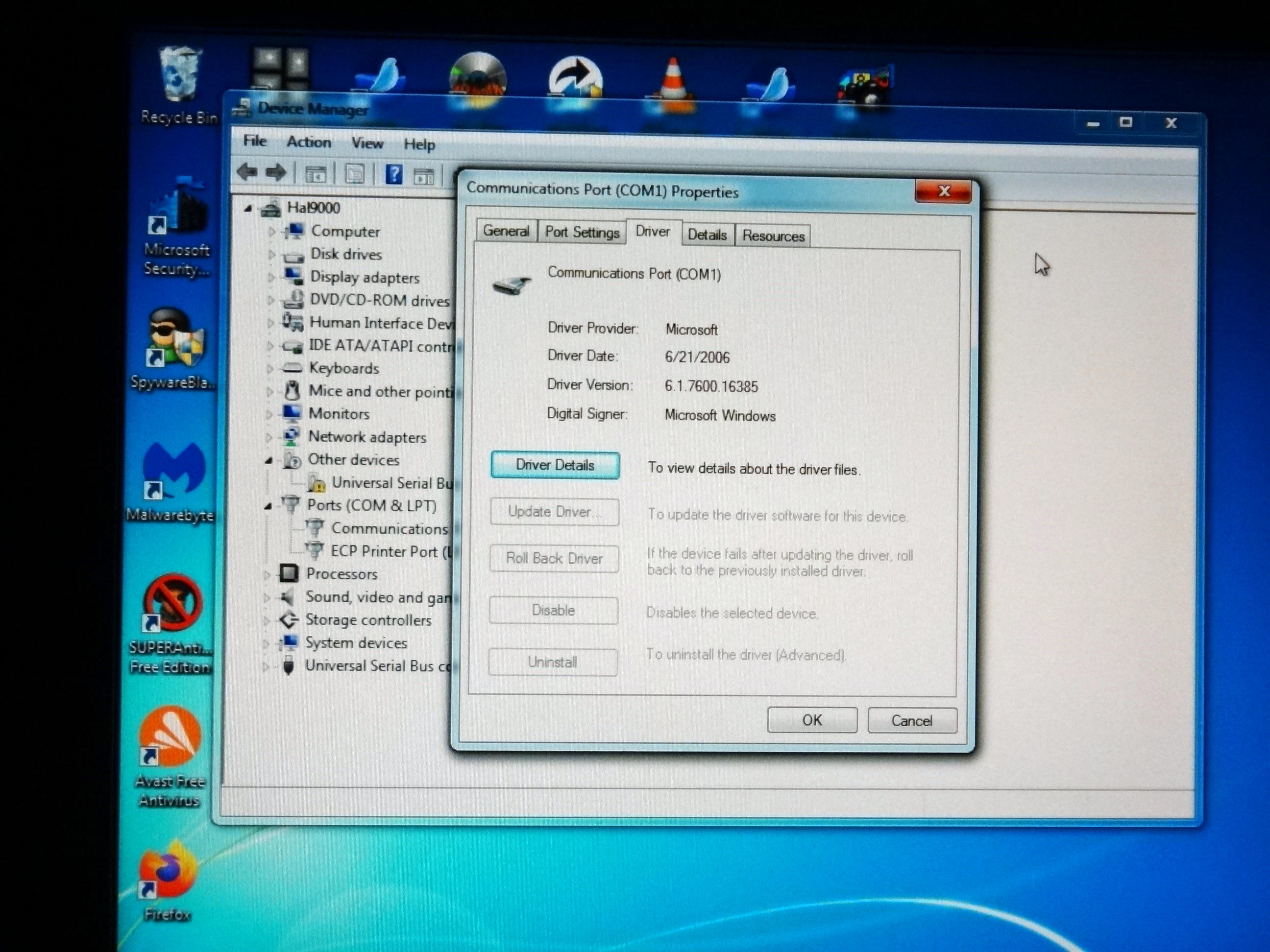Click blue Help question mark toolbar icon
This screenshot has height=952, width=1270.
pyautogui.click(x=394, y=174)
